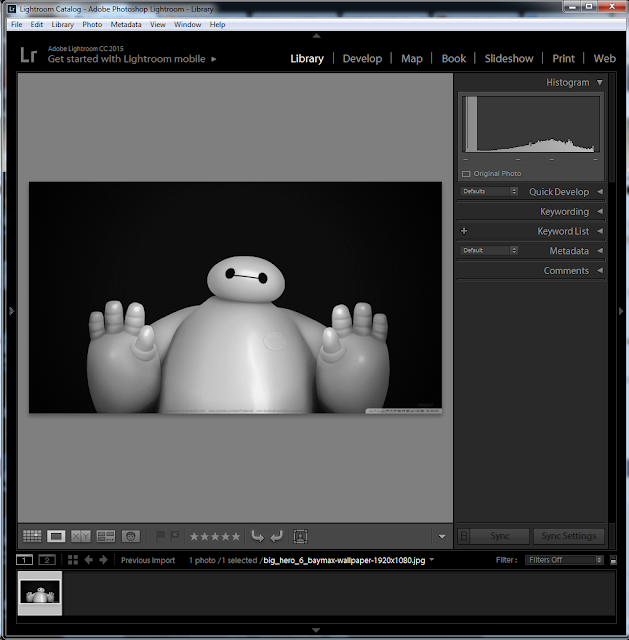Viewport: 629px width, 640px height.
Task: Open the Photo menu
Action: tap(92, 24)
